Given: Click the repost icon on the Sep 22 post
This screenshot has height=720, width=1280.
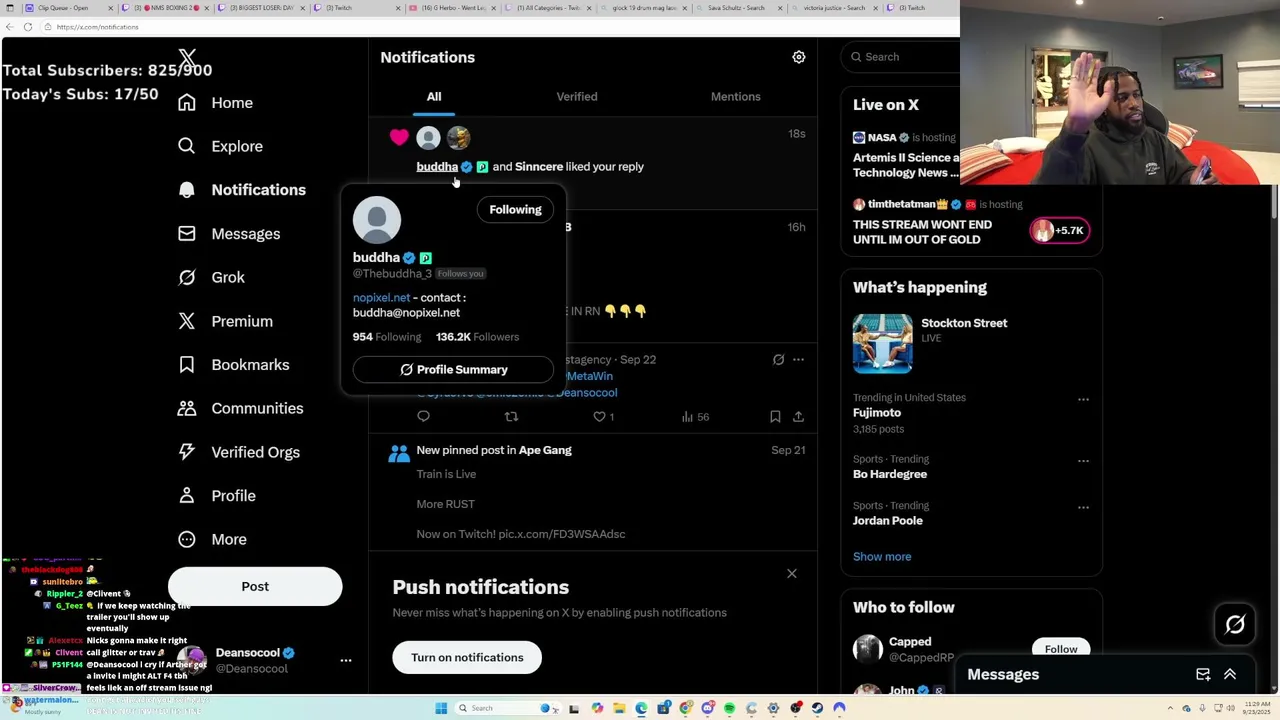Looking at the screenshot, I should 511,417.
